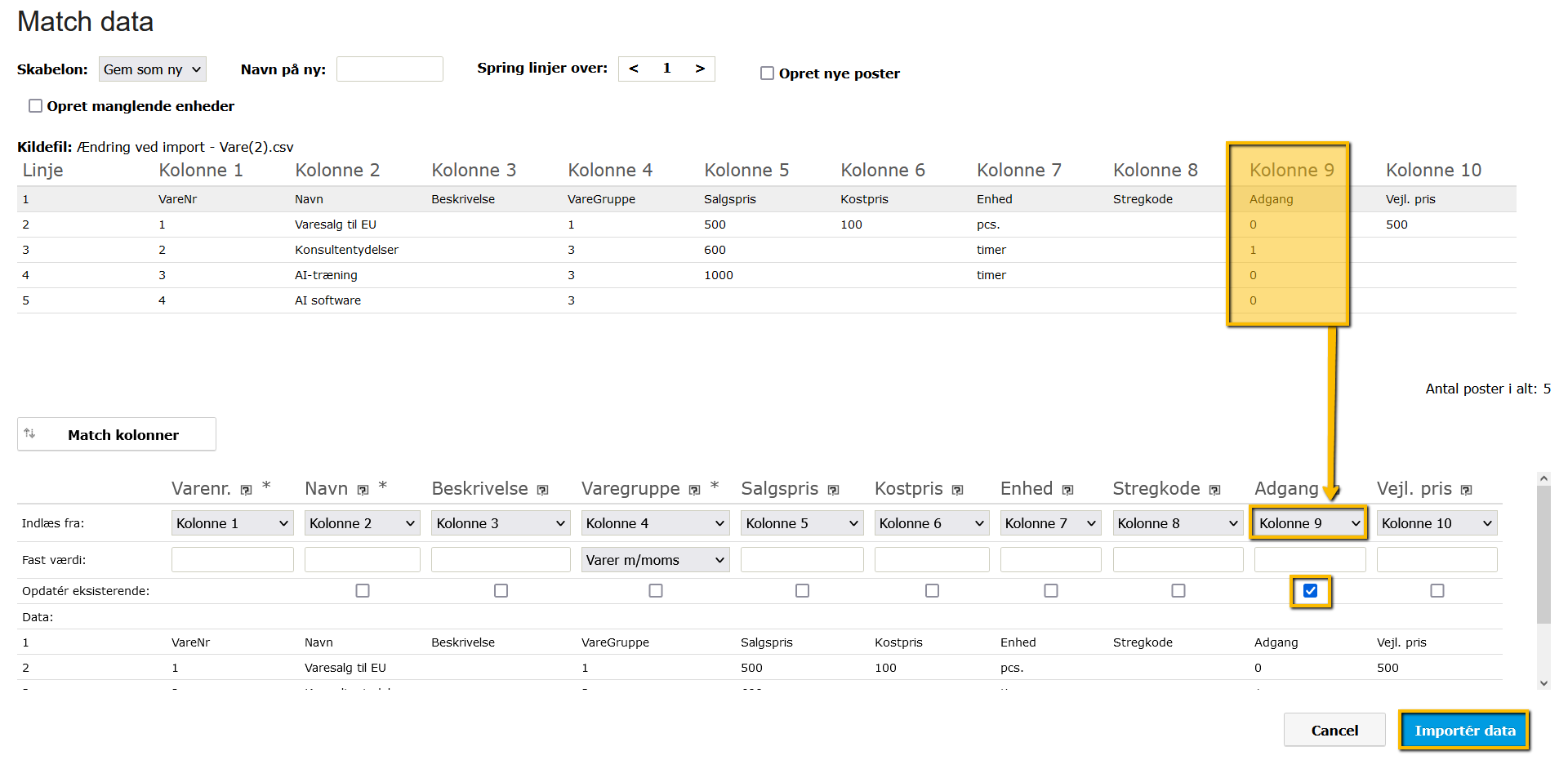
Task: Click the info icon beside Beskrivelse header
Action: pyautogui.click(x=542, y=490)
